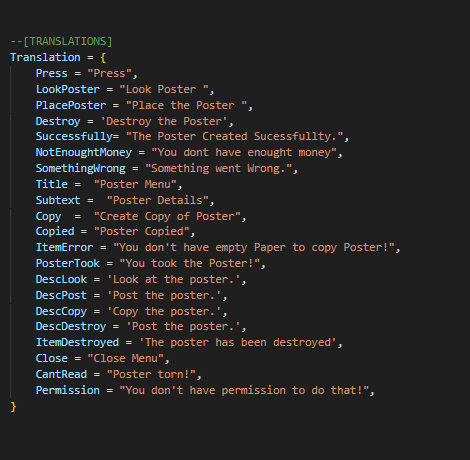The height and width of the screenshot is (460, 470).
Task: Select the Press key identifier
Action: (52, 73)
